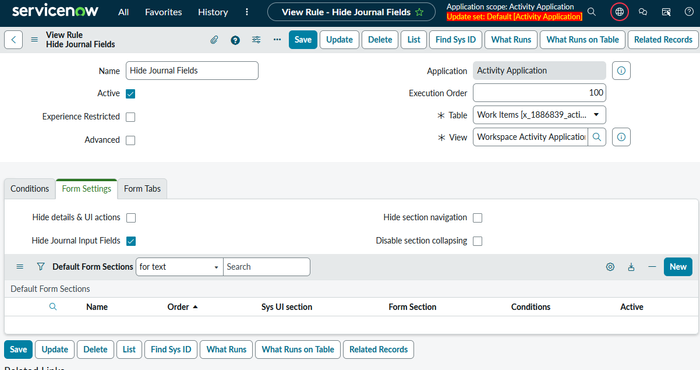Viewport: 700px width, 370px height.
Task: Click top What Runs on Table button
Action: point(583,40)
